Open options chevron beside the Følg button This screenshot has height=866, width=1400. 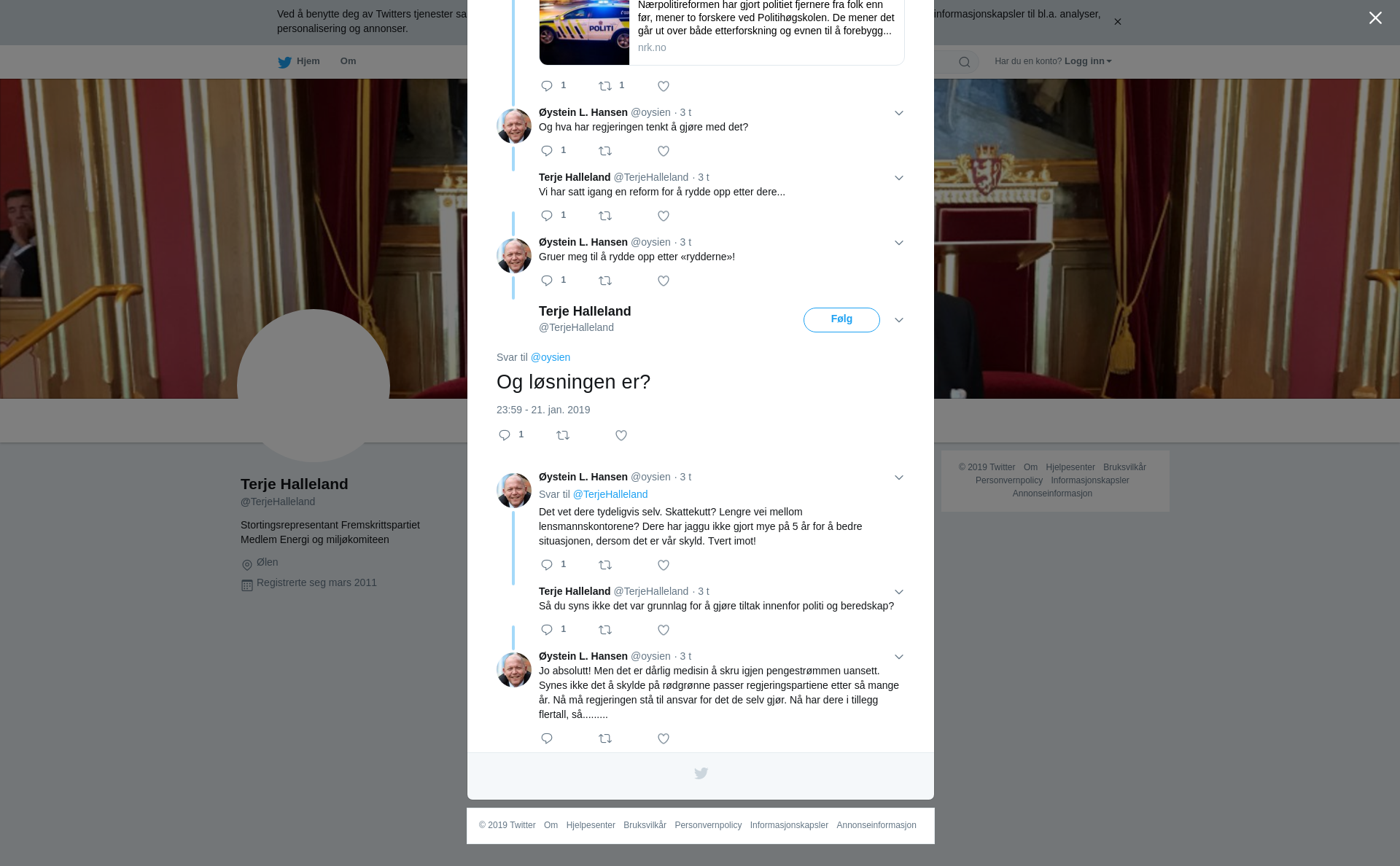pos(899,321)
